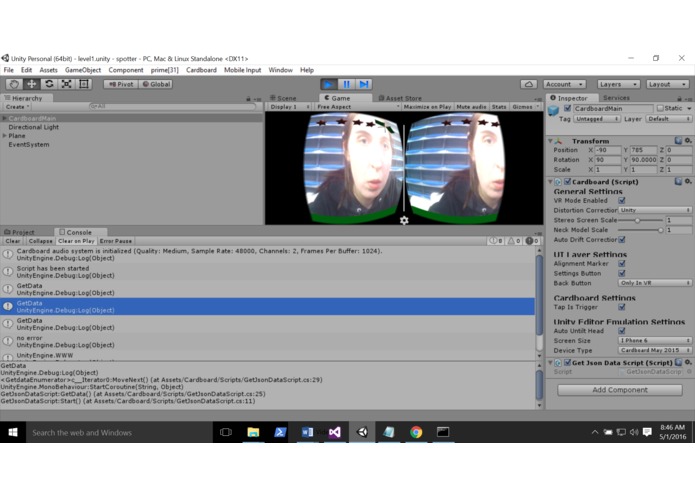
Task: Disable the Cardboard (Script) component checkbox
Action: pos(567,182)
